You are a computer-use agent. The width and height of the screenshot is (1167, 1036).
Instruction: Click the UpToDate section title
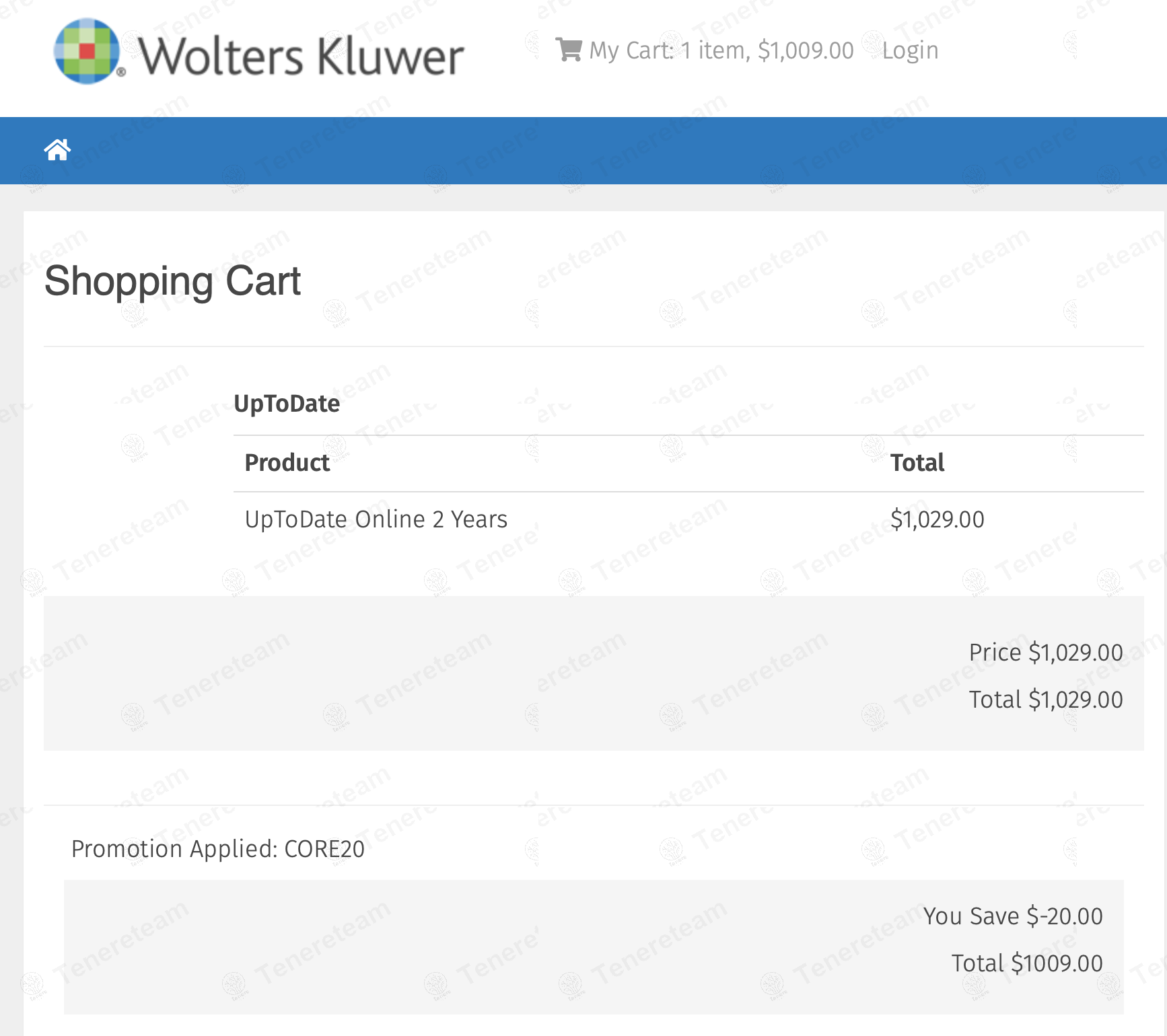tap(287, 404)
